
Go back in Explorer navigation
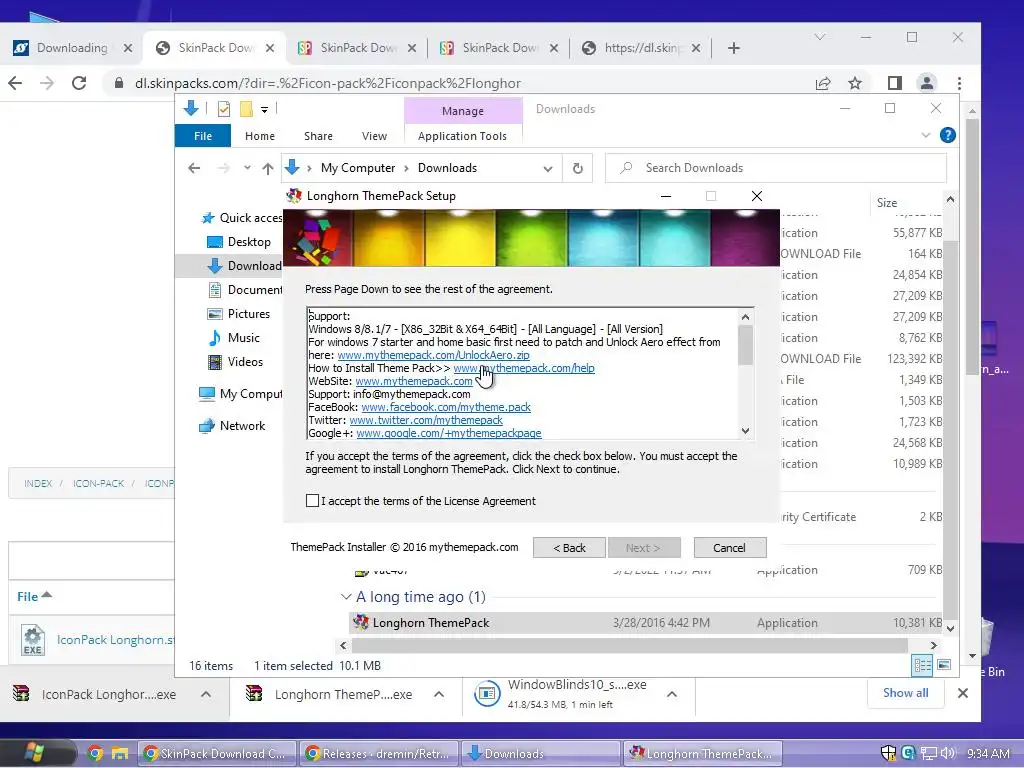tap(194, 168)
